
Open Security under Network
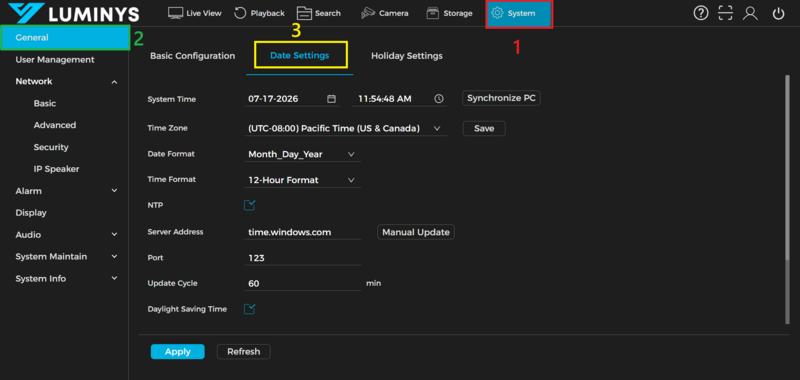click(x=51, y=147)
